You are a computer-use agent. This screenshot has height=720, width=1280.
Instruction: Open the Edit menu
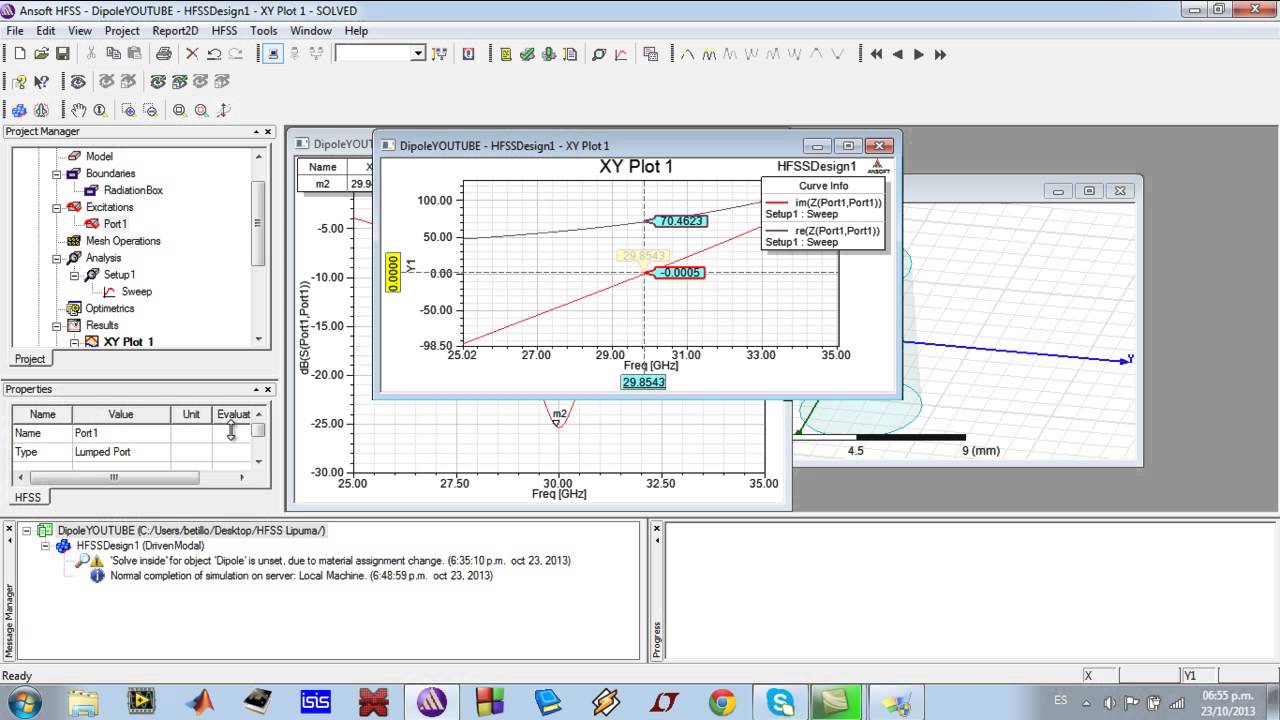[x=46, y=31]
